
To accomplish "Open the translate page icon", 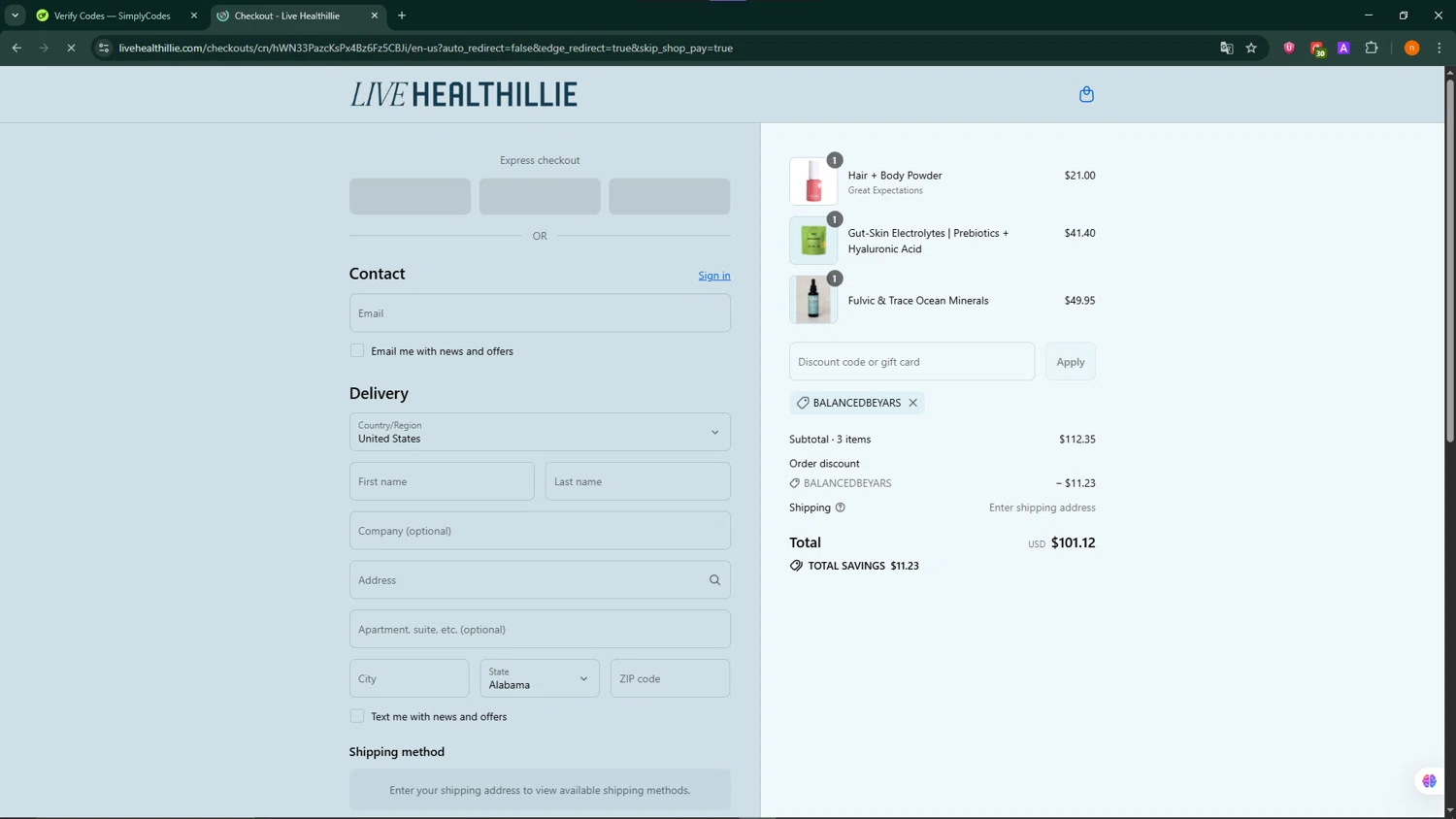I will [x=1227, y=48].
